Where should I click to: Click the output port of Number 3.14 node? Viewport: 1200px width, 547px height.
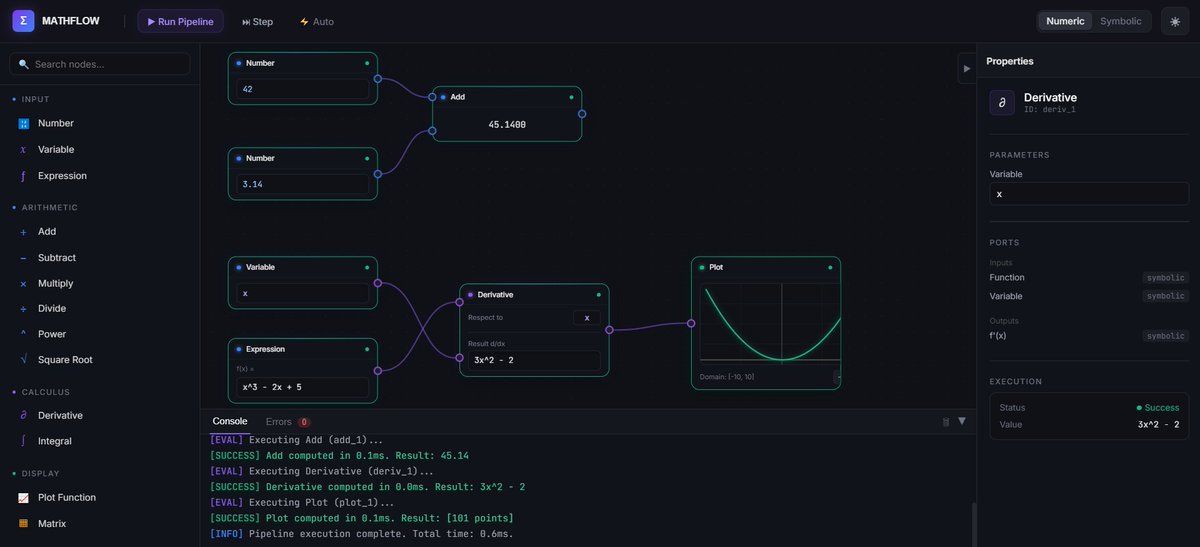click(377, 174)
